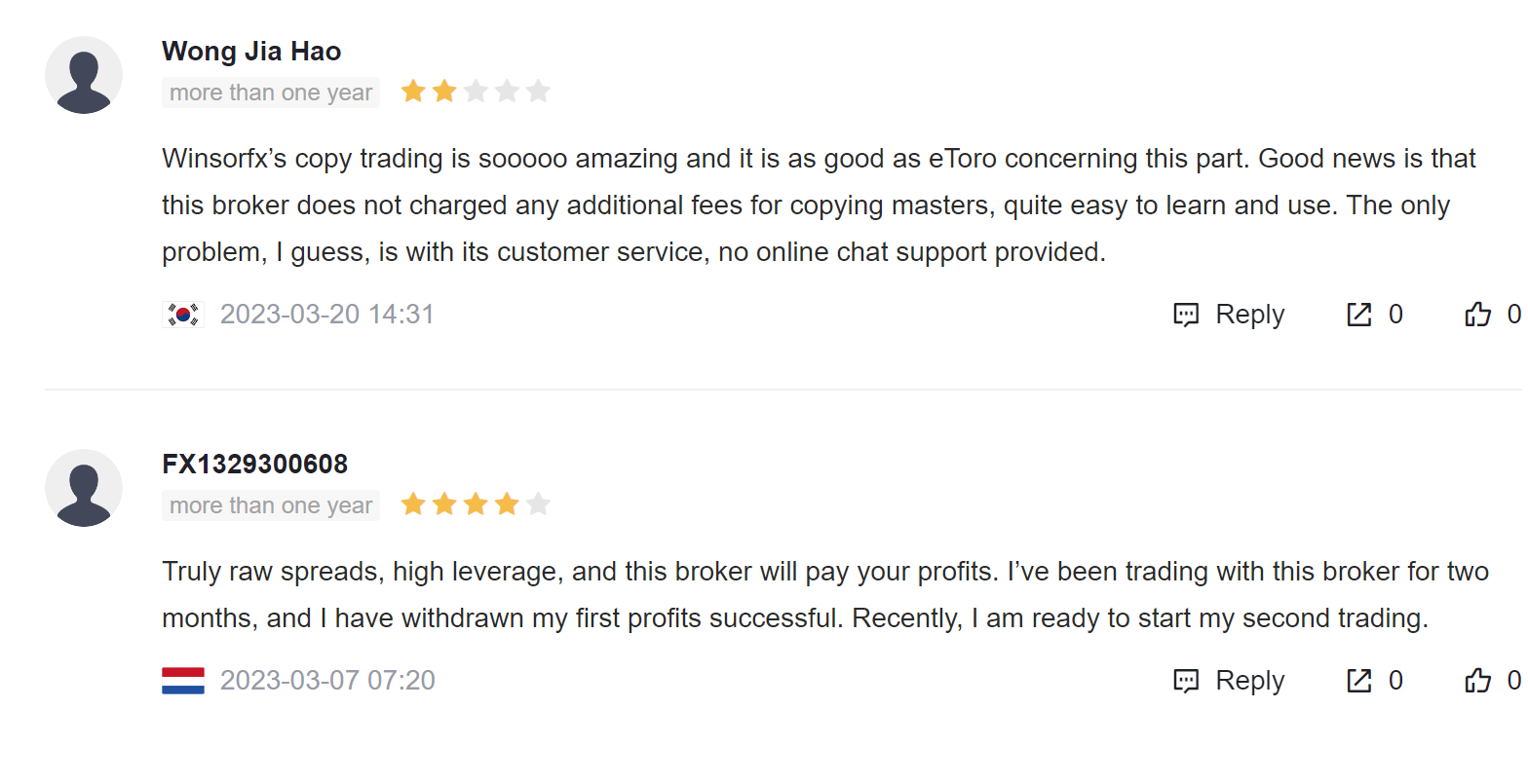
Task: Like Wong Jia Hao's review with thumbs-up
Action: pyautogui.click(x=1477, y=315)
